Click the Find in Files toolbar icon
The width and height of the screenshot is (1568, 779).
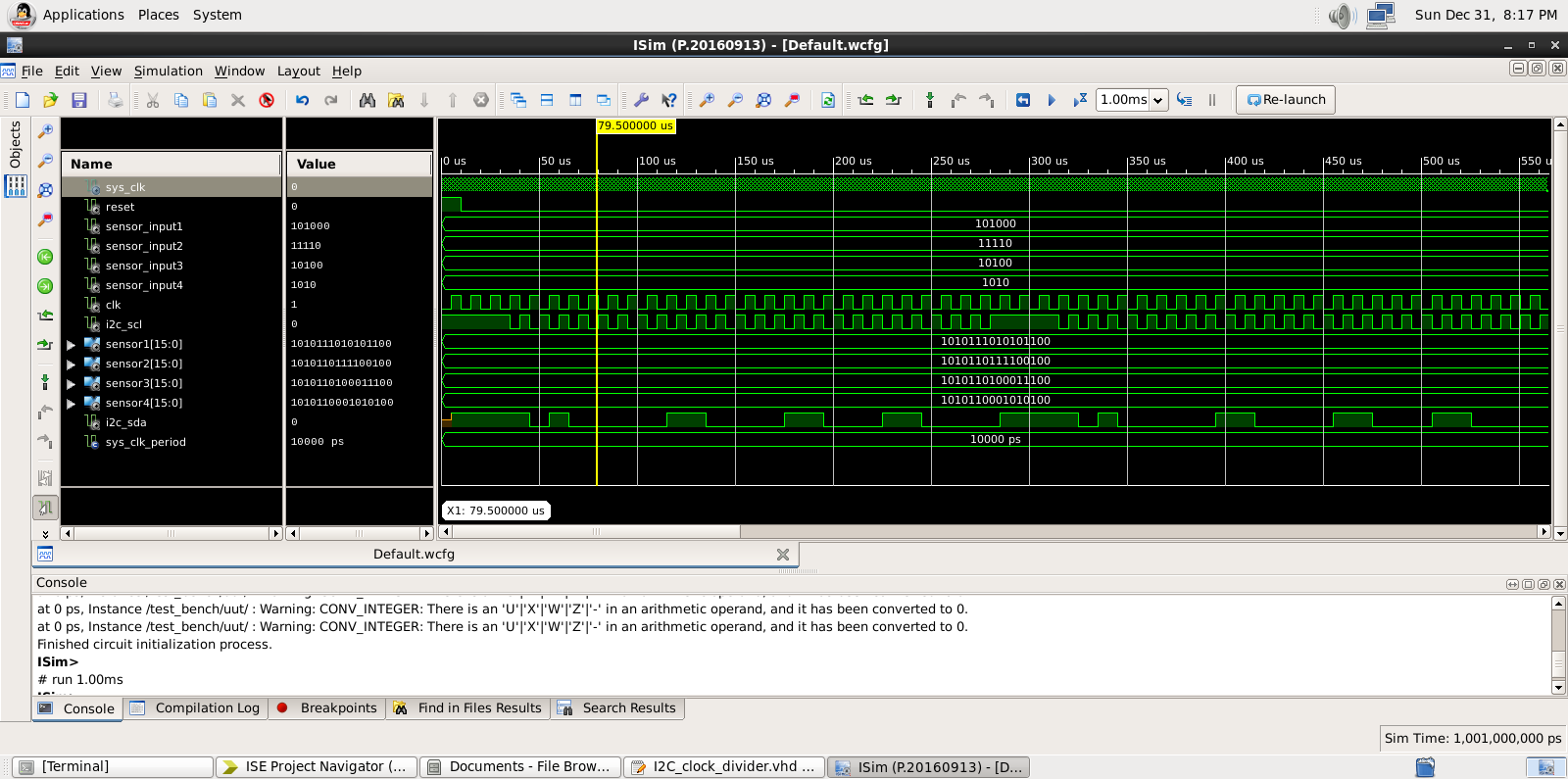(x=396, y=100)
